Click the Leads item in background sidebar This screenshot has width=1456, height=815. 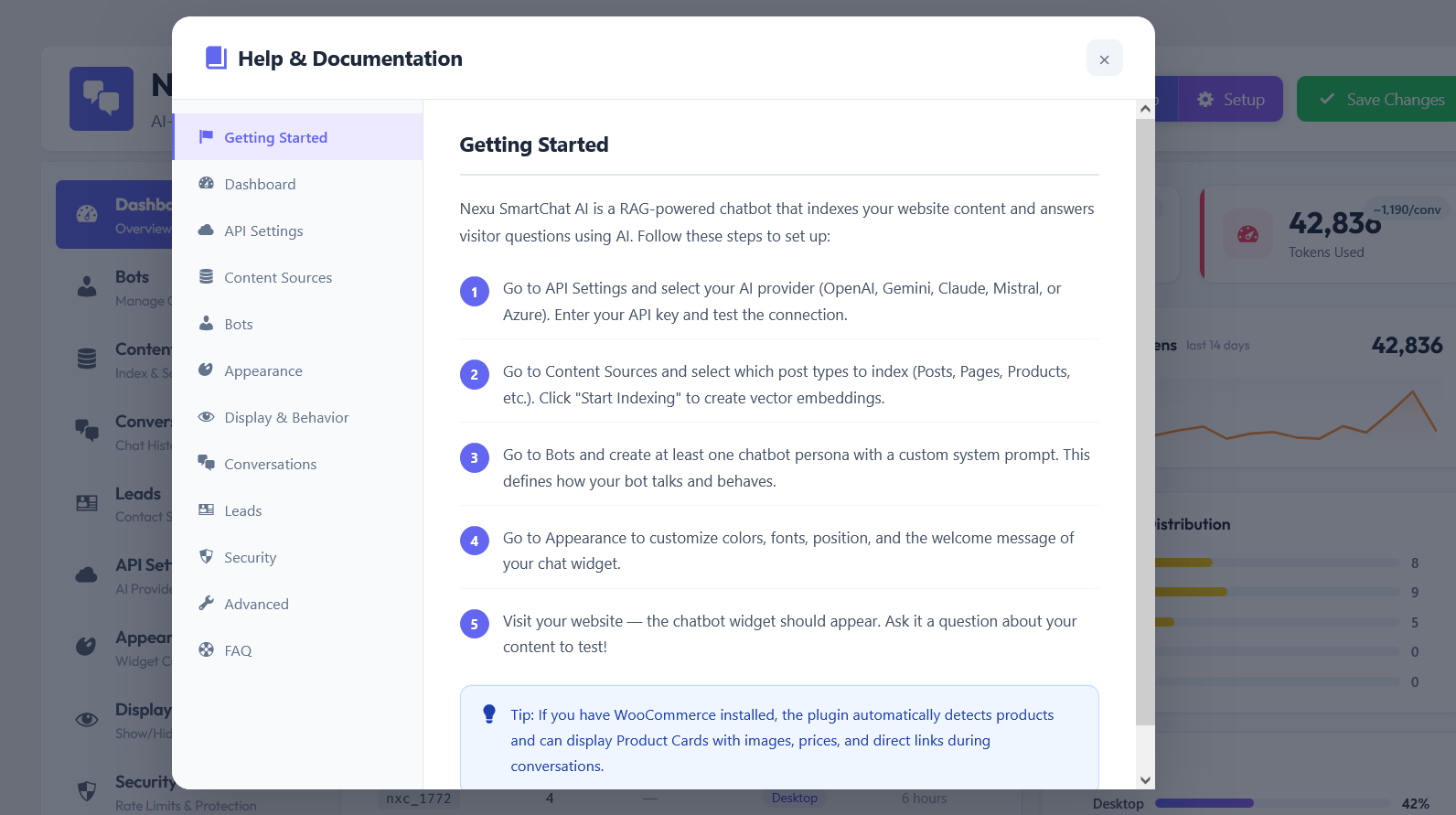click(114, 504)
